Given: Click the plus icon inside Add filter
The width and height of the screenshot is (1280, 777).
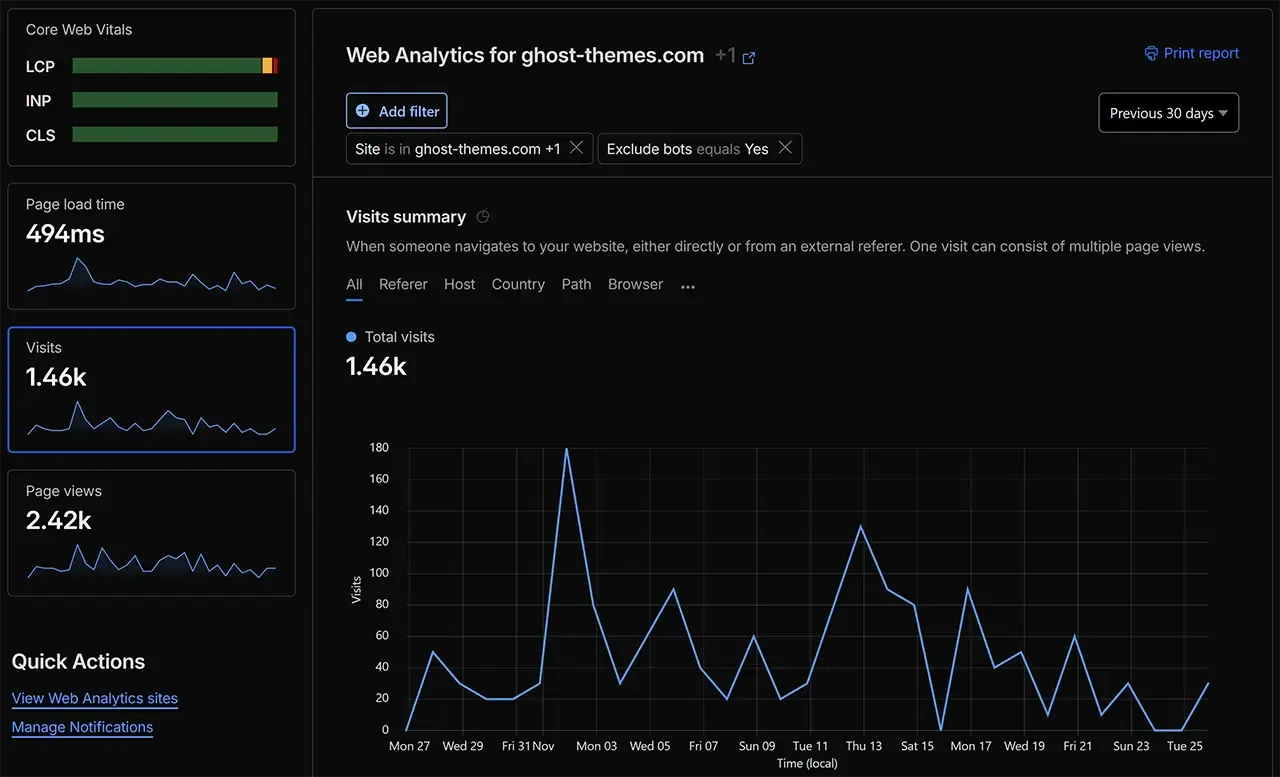Looking at the screenshot, I should 361,111.
